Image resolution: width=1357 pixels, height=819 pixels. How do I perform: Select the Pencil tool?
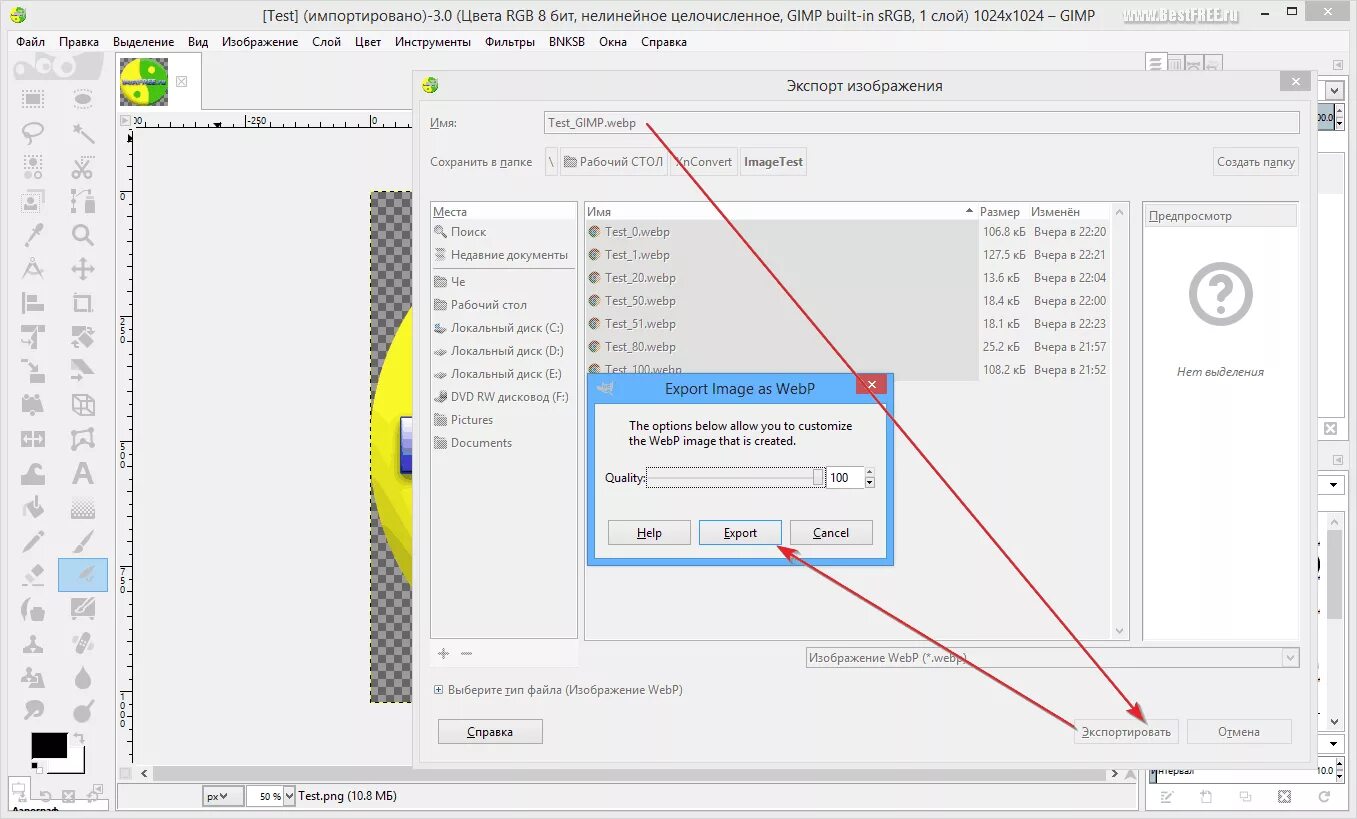[x=33, y=541]
